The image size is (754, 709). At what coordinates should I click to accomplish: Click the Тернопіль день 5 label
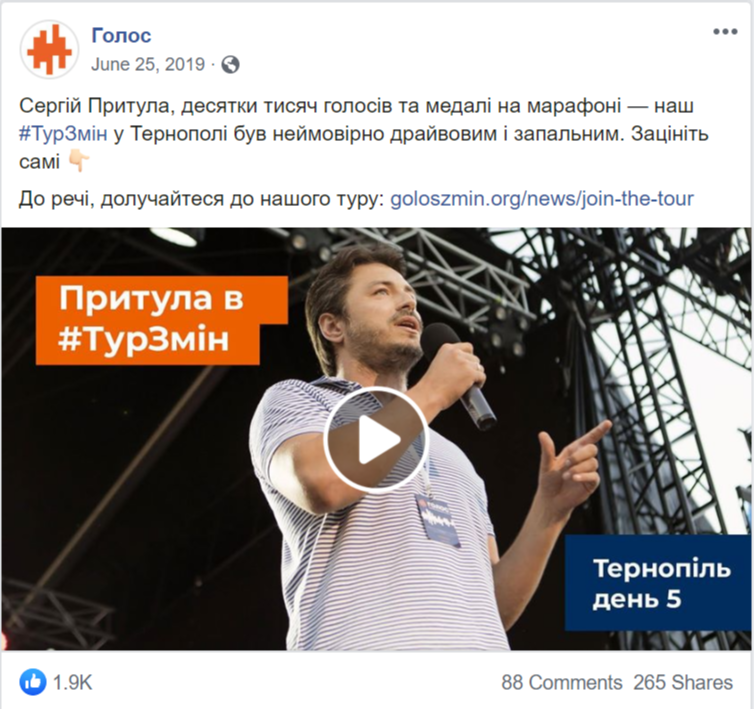coord(657,582)
